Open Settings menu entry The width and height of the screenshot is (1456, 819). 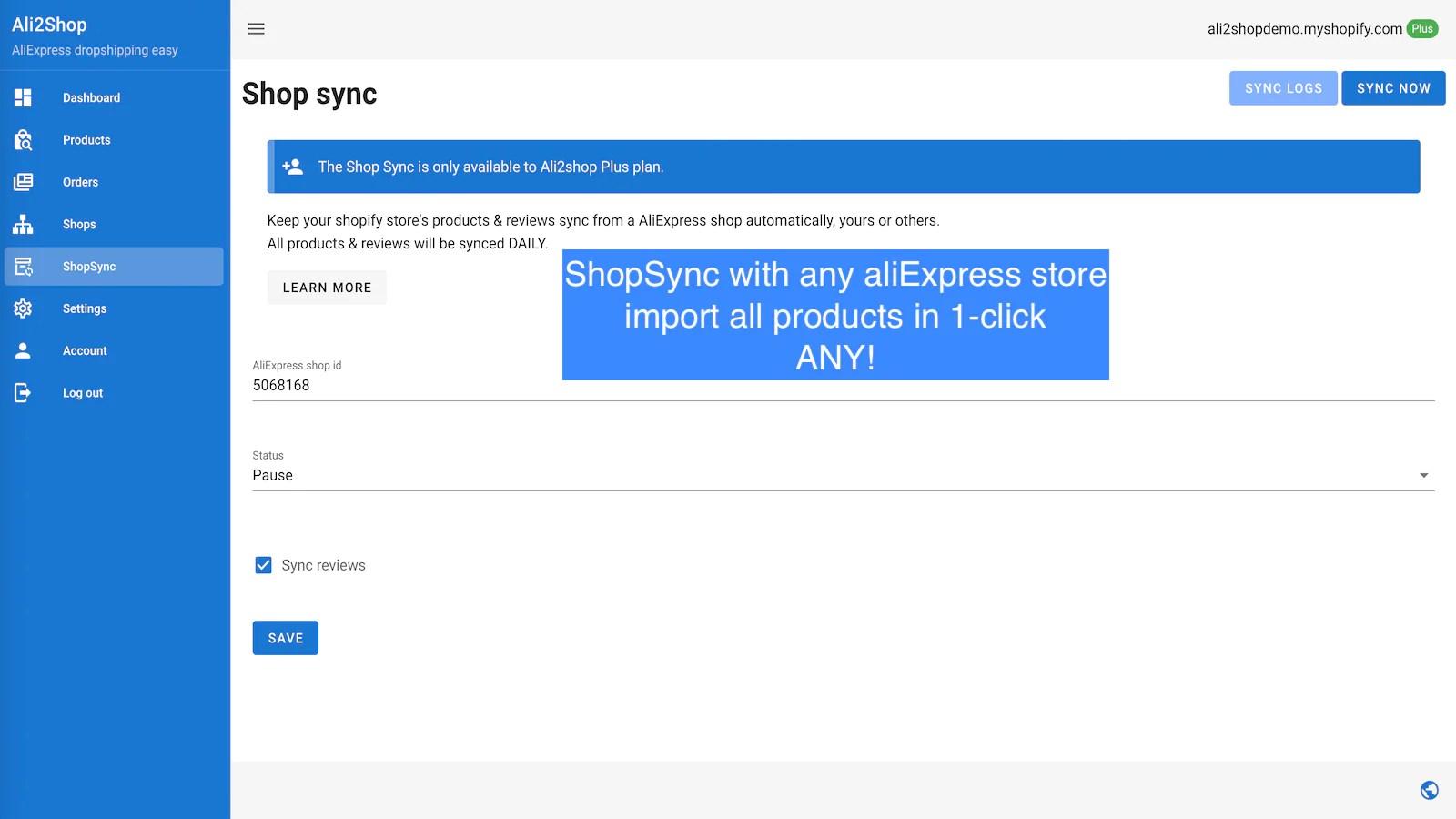point(114,308)
